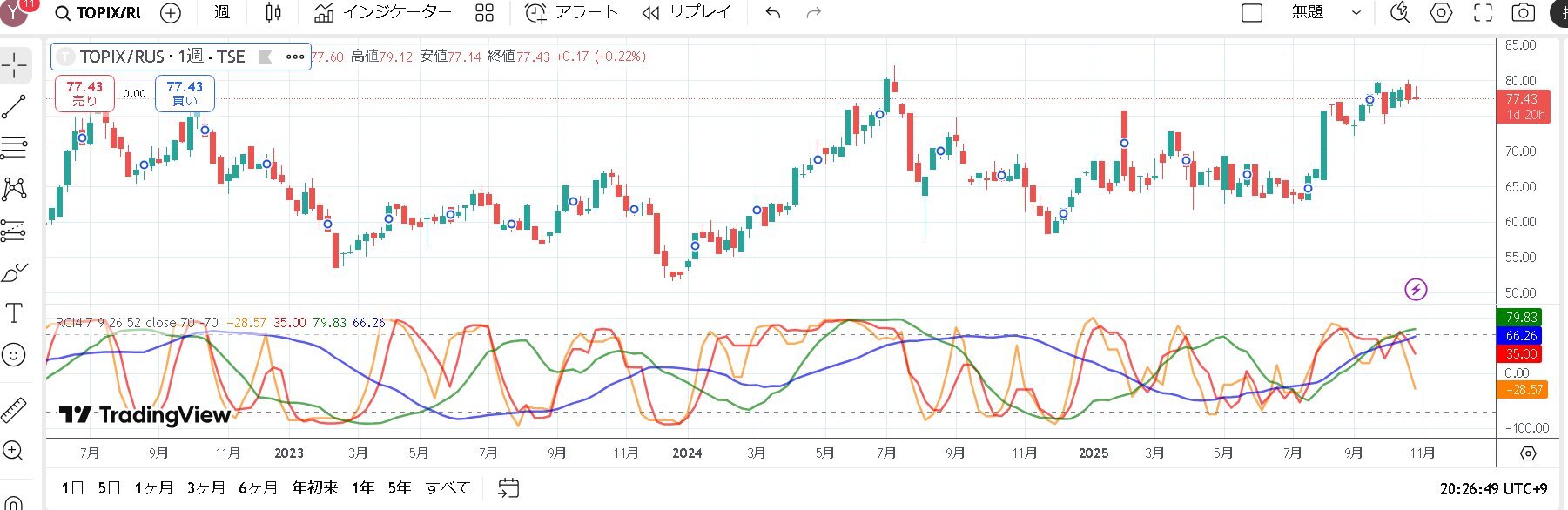Open the インジケーター indicators menu

pos(383,13)
